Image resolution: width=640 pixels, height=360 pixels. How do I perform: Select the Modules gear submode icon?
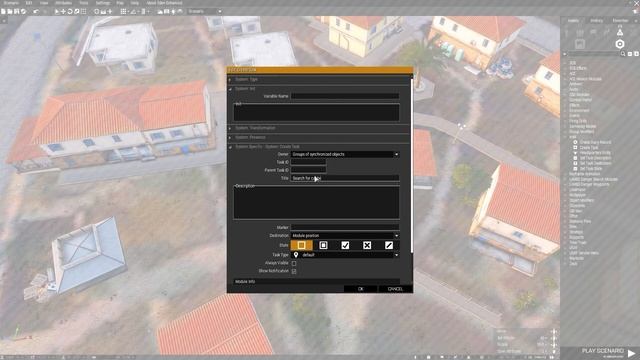click(x=620, y=44)
